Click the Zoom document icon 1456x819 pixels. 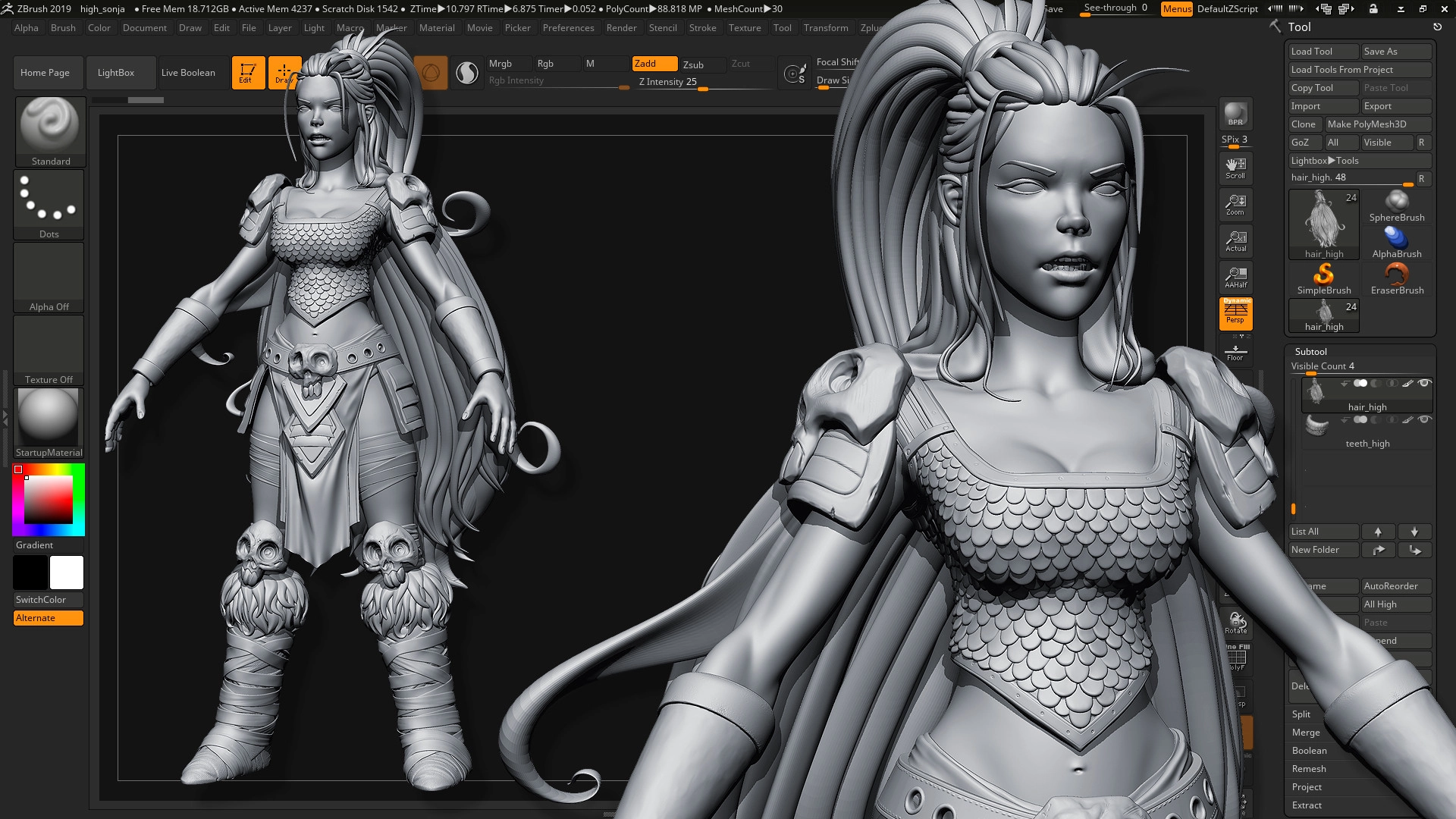(x=1235, y=204)
